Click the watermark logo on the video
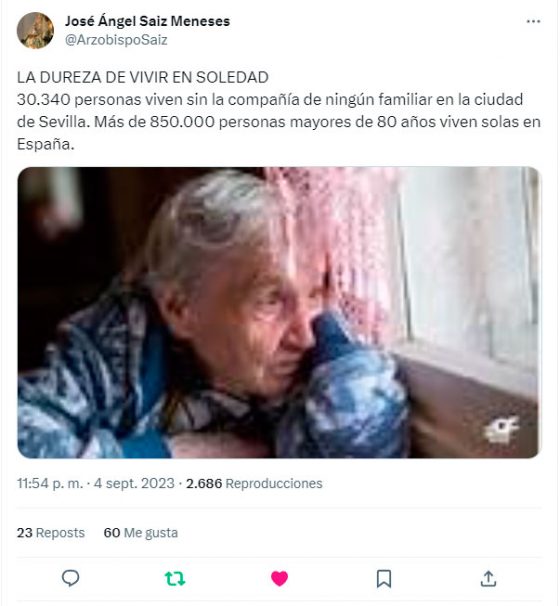This screenshot has height=606, width=560. pyautogui.click(x=501, y=430)
